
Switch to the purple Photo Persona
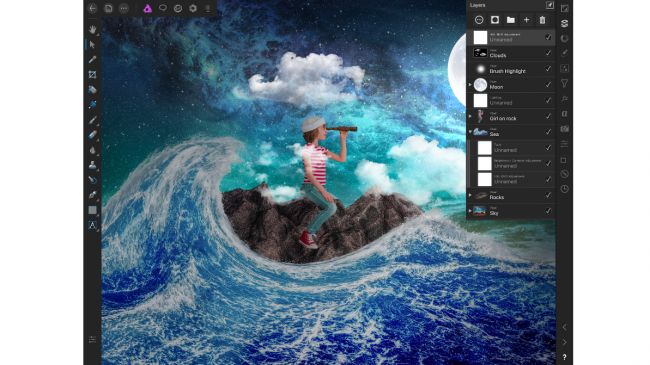click(x=148, y=8)
